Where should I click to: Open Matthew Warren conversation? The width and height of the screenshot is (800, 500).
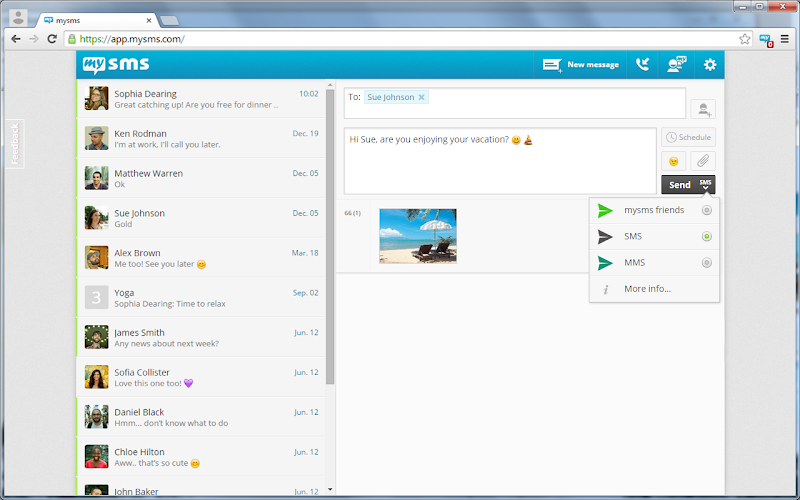[201, 179]
